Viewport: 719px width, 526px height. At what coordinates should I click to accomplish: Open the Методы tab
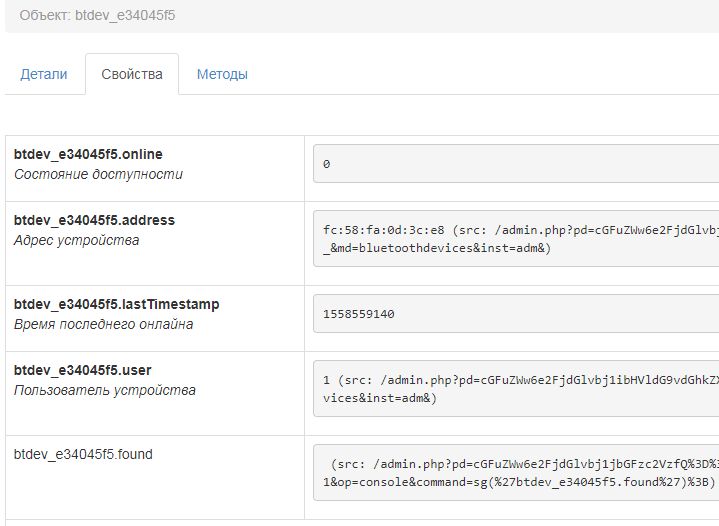point(222,74)
